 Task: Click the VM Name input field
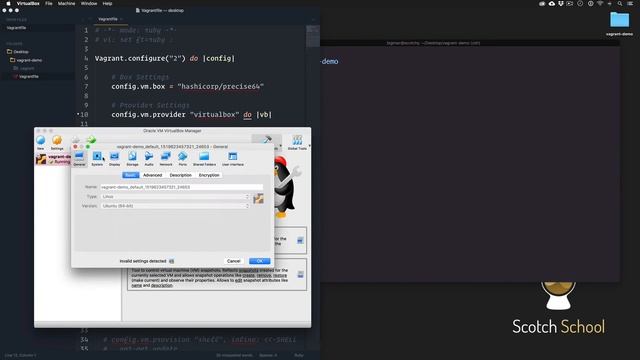coord(182,187)
